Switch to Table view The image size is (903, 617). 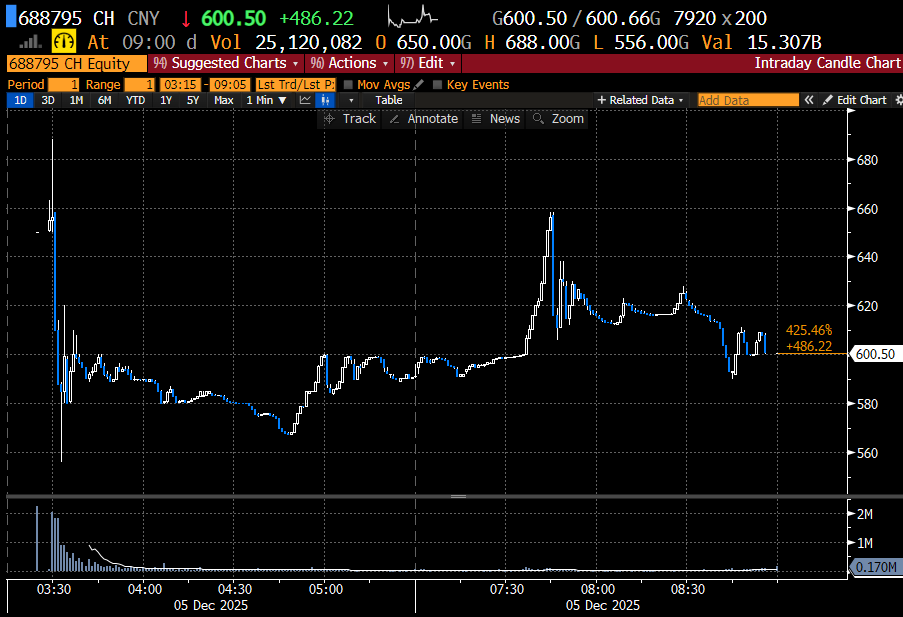tap(389, 100)
